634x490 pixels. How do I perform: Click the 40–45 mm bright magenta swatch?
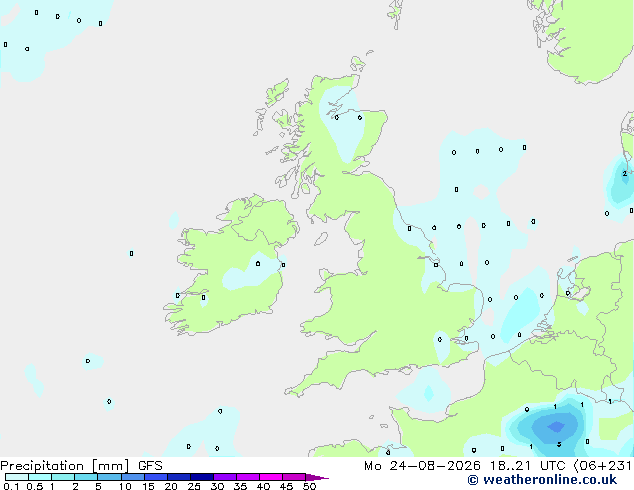point(271,477)
